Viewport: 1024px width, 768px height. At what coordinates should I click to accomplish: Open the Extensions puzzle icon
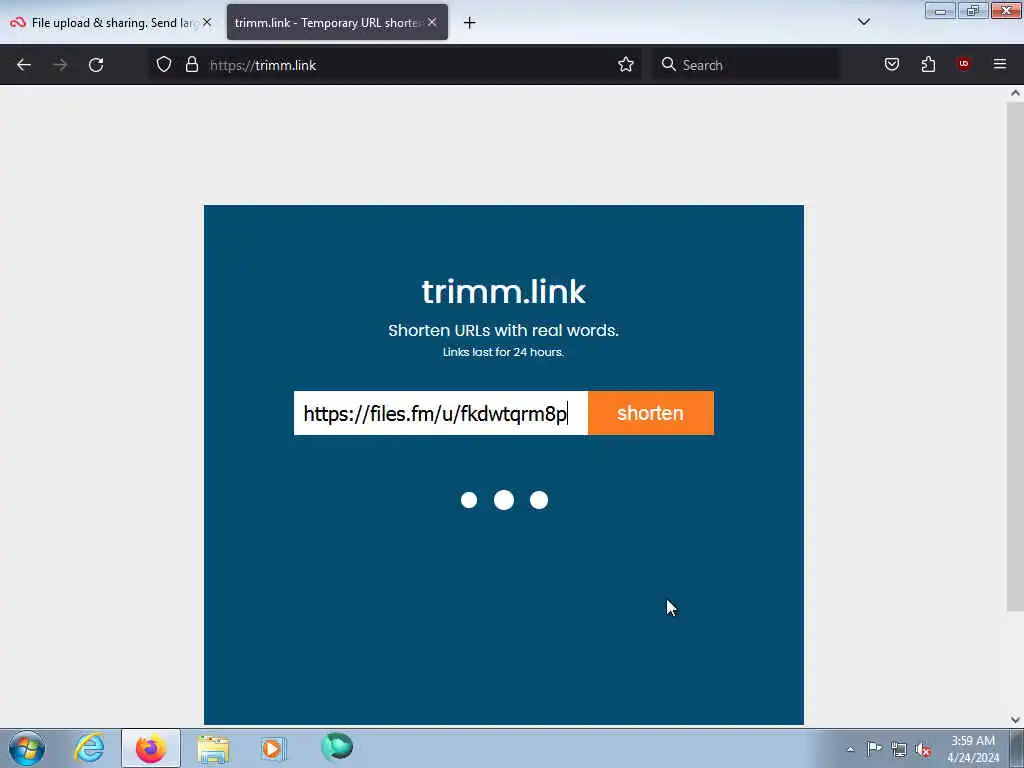click(928, 64)
